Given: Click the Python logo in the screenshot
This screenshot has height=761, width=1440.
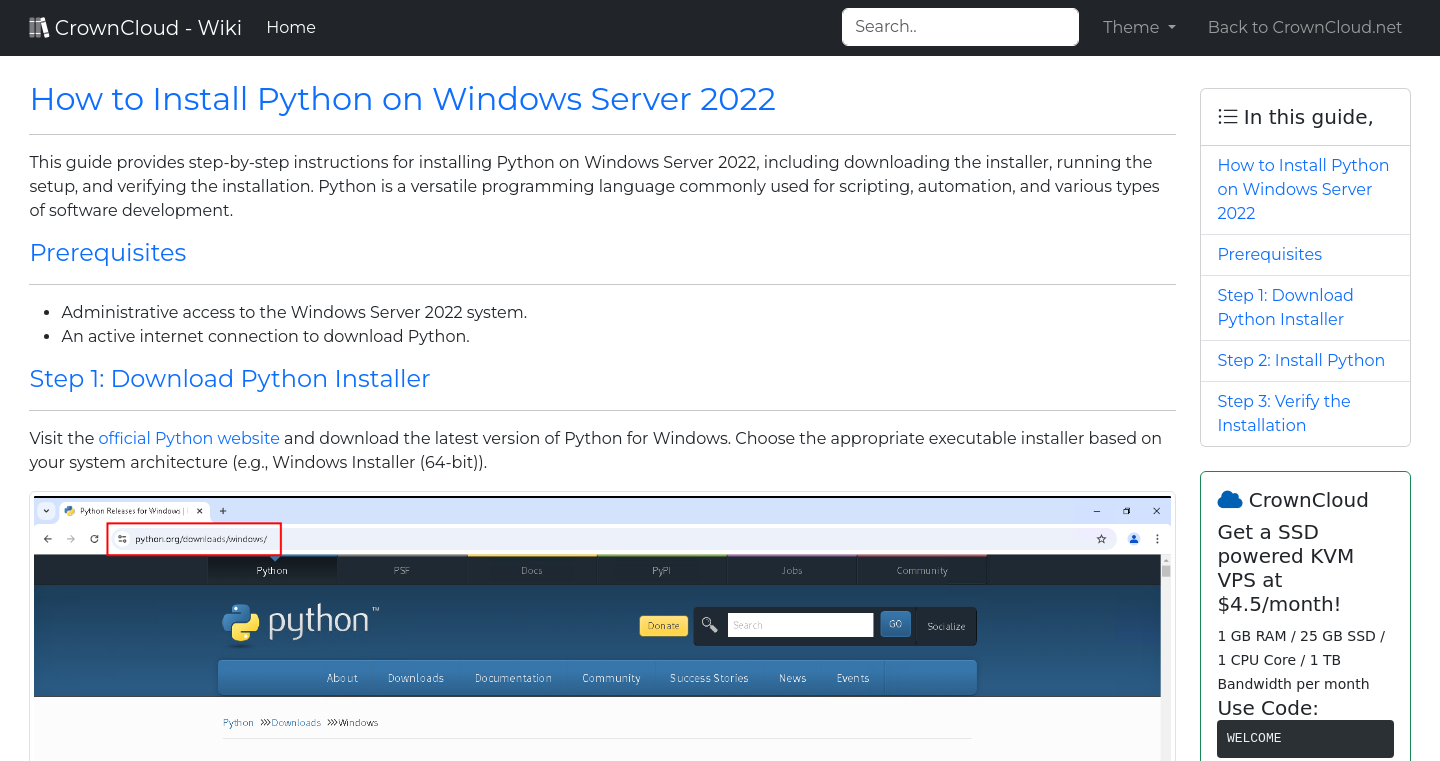Looking at the screenshot, I should coord(240,623).
